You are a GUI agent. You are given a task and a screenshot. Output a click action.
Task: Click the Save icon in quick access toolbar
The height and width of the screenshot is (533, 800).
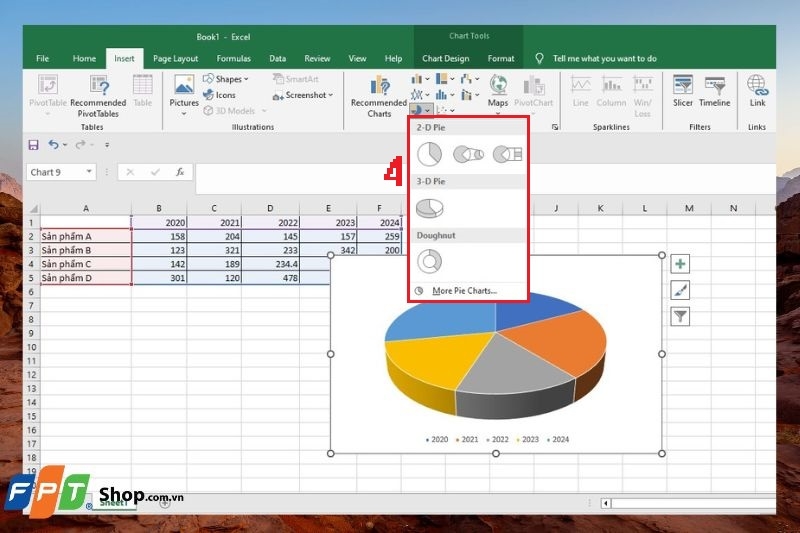(33, 145)
